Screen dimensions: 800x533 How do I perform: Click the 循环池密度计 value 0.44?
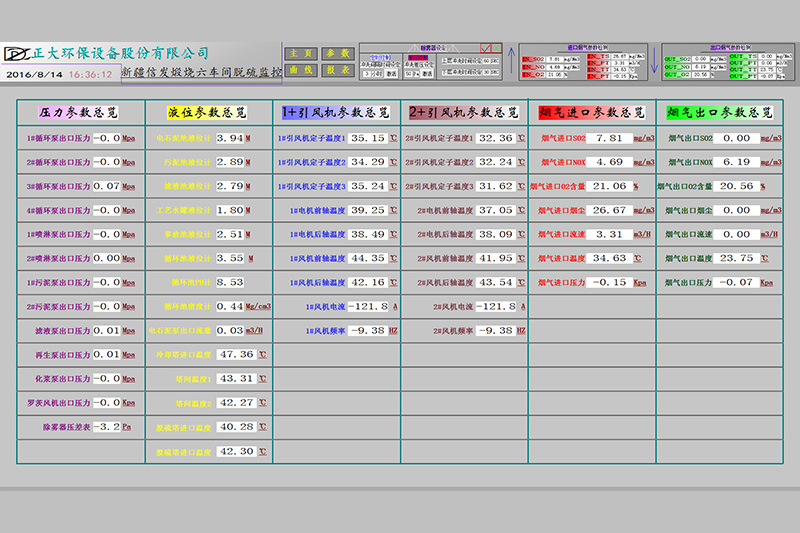coord(230,307)
